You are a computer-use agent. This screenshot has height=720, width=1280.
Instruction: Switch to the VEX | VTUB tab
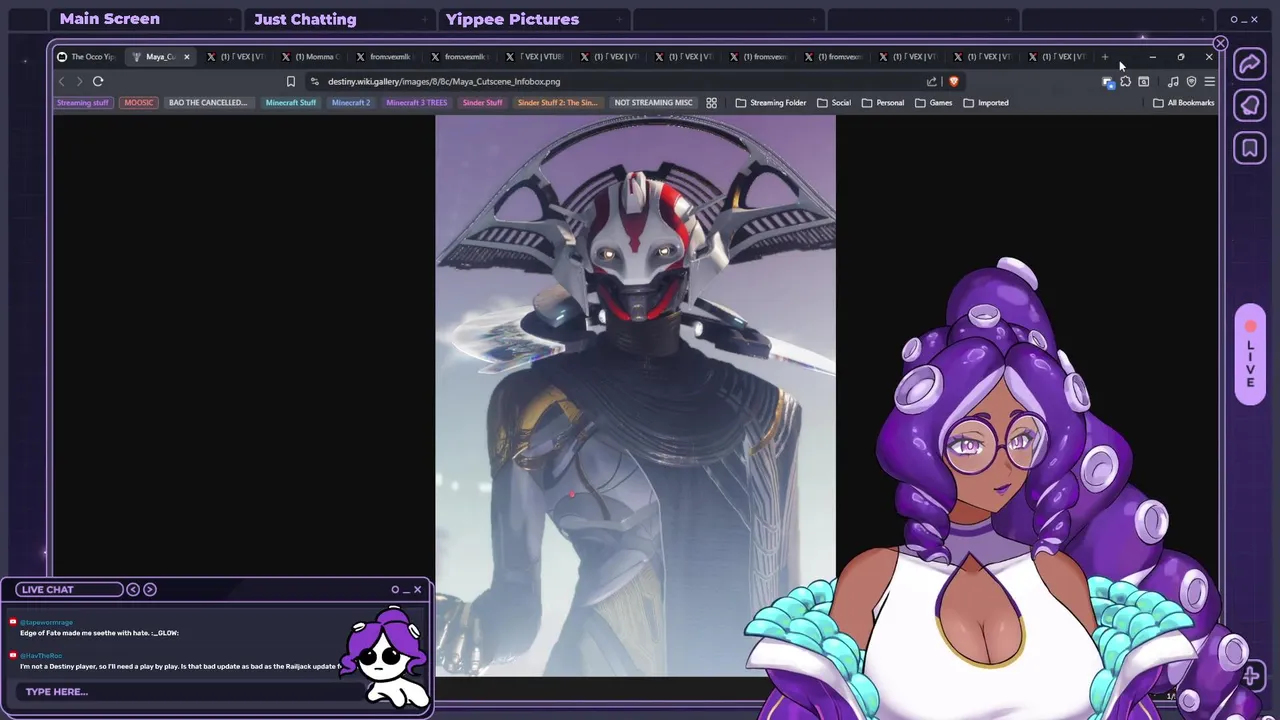click(535, 57)
